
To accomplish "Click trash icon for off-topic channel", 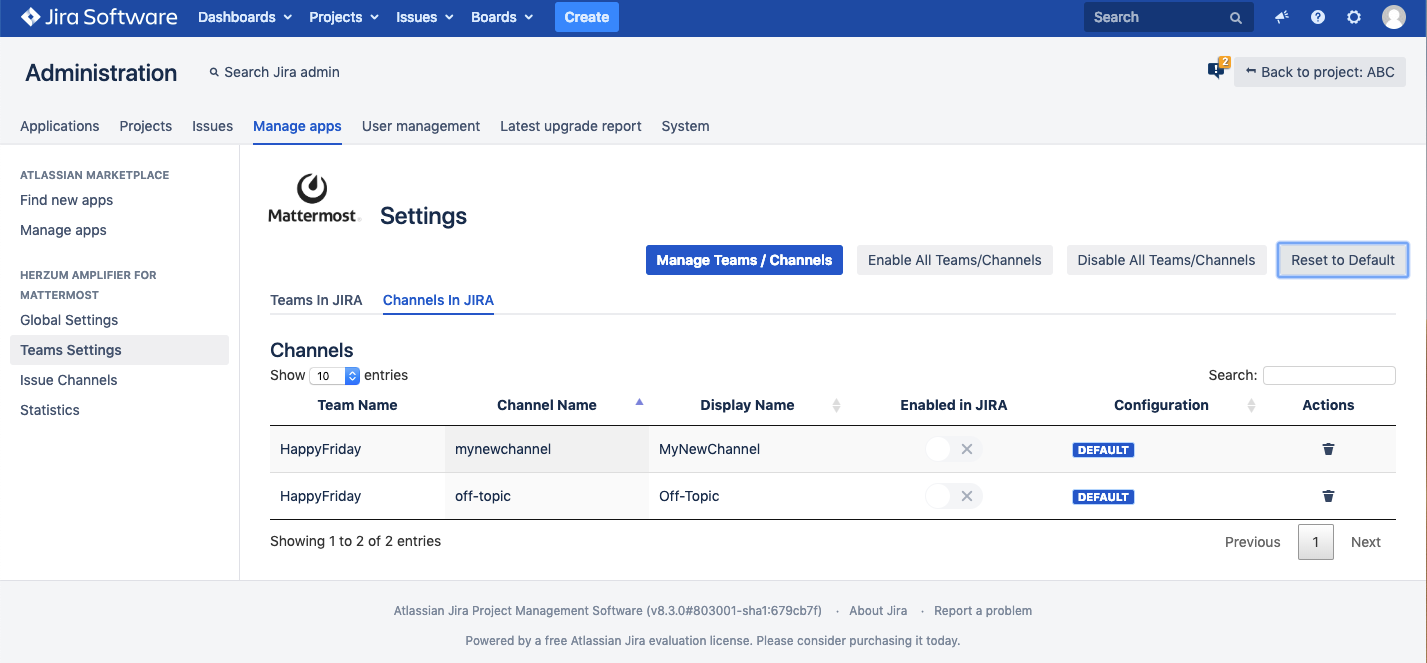I will tap(1328, 496).
